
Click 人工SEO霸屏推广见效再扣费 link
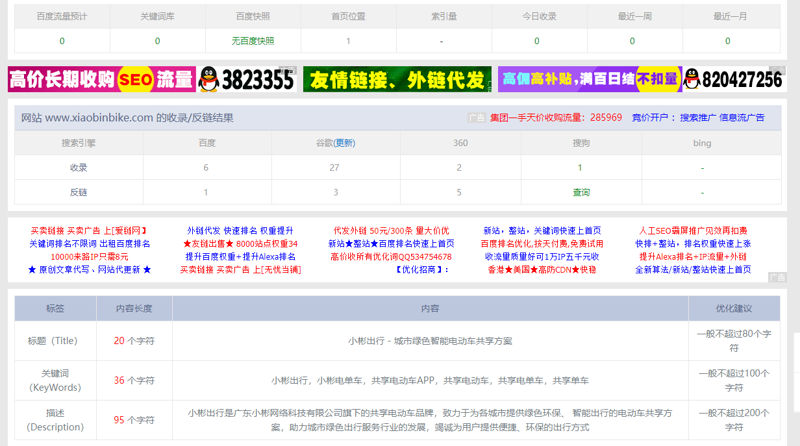coord(693,231)
